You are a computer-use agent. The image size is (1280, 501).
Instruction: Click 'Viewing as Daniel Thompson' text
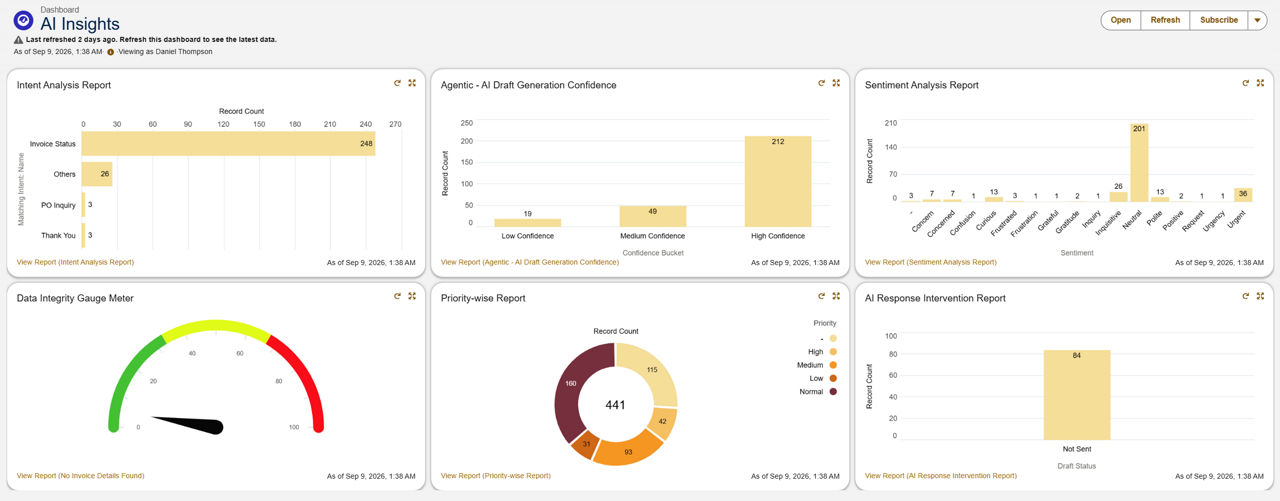[165, 51]
